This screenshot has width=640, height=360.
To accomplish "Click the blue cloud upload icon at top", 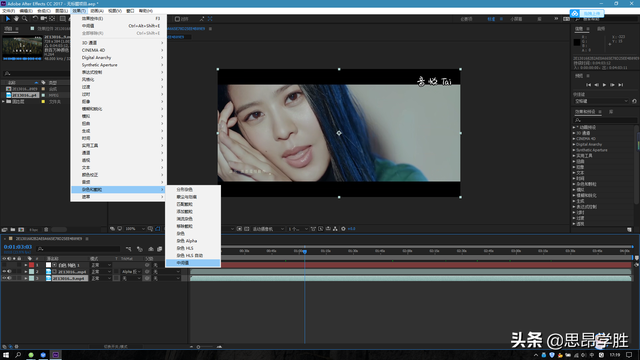I will click(x=574, y=13).
